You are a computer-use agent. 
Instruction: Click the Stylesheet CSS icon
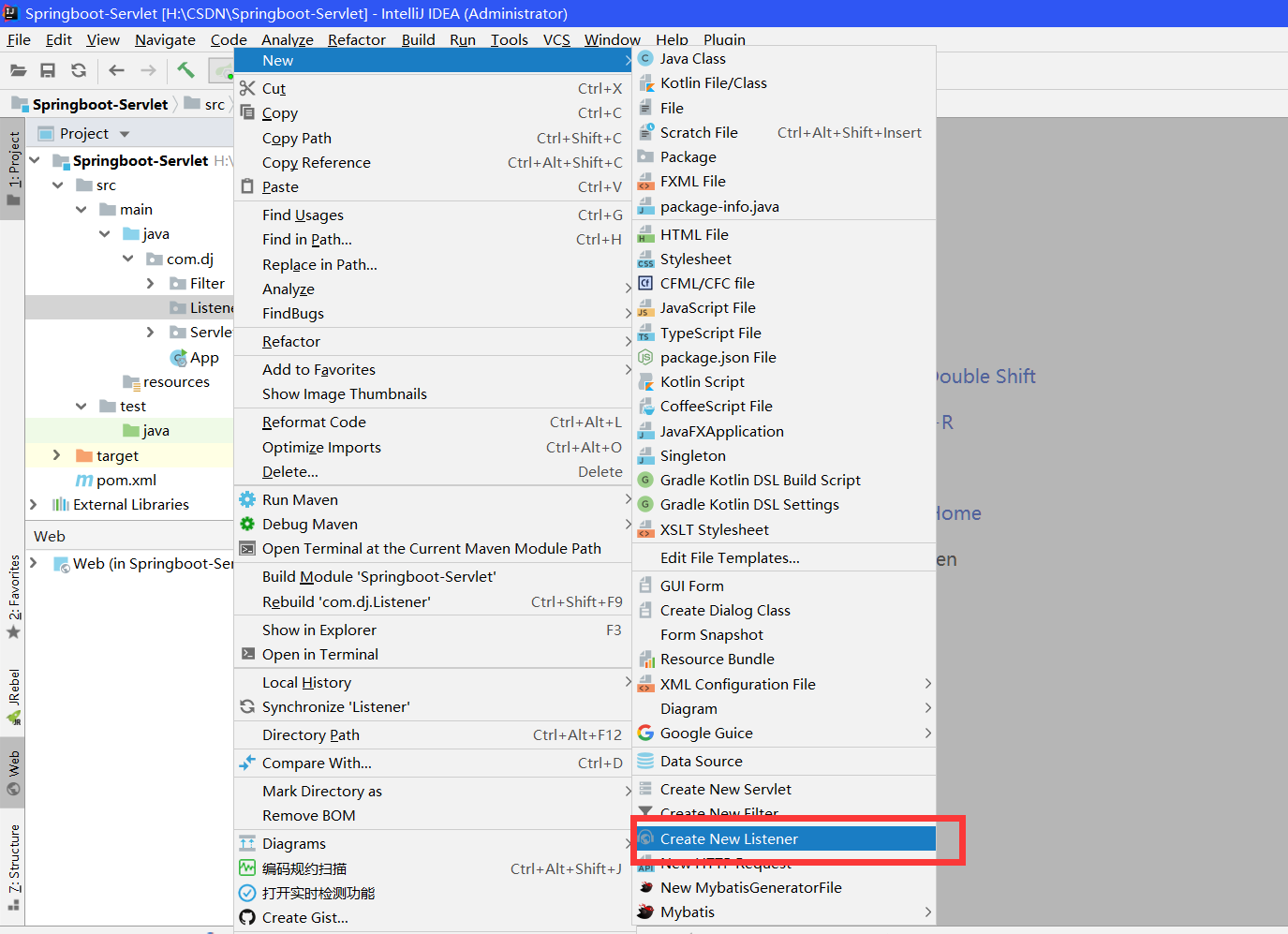645,259
